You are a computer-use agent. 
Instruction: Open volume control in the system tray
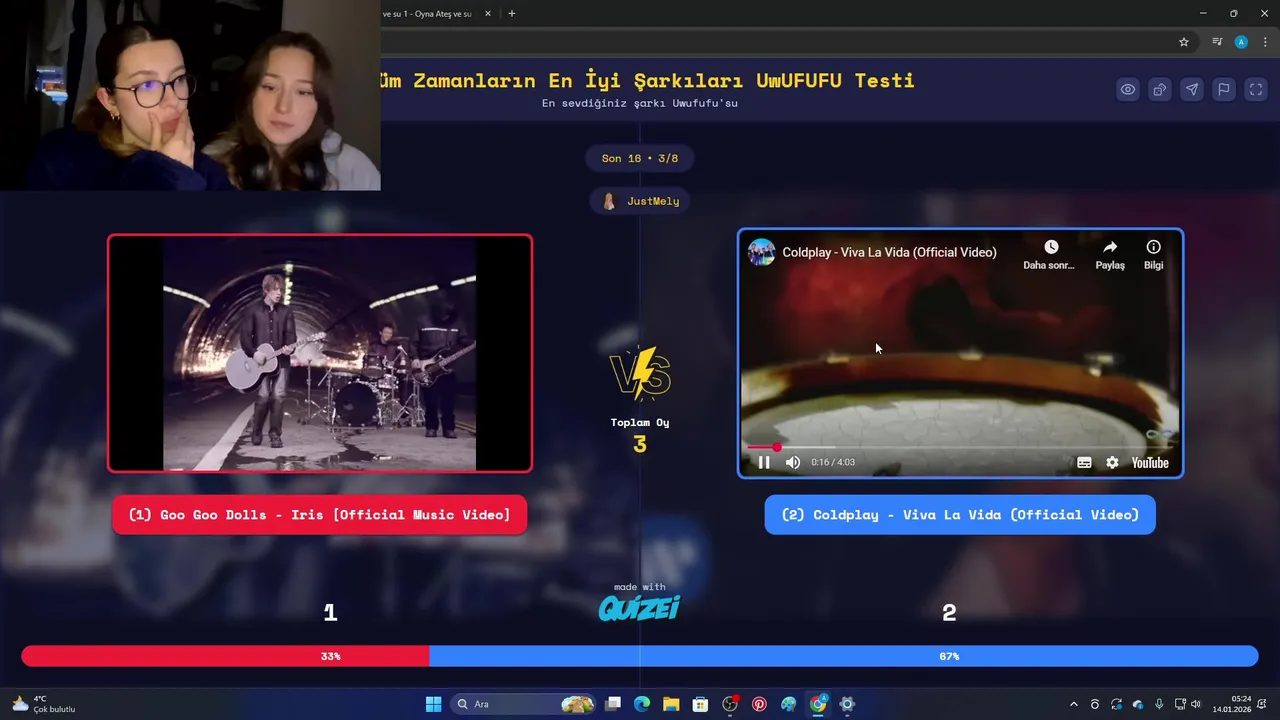[1196, 704]
